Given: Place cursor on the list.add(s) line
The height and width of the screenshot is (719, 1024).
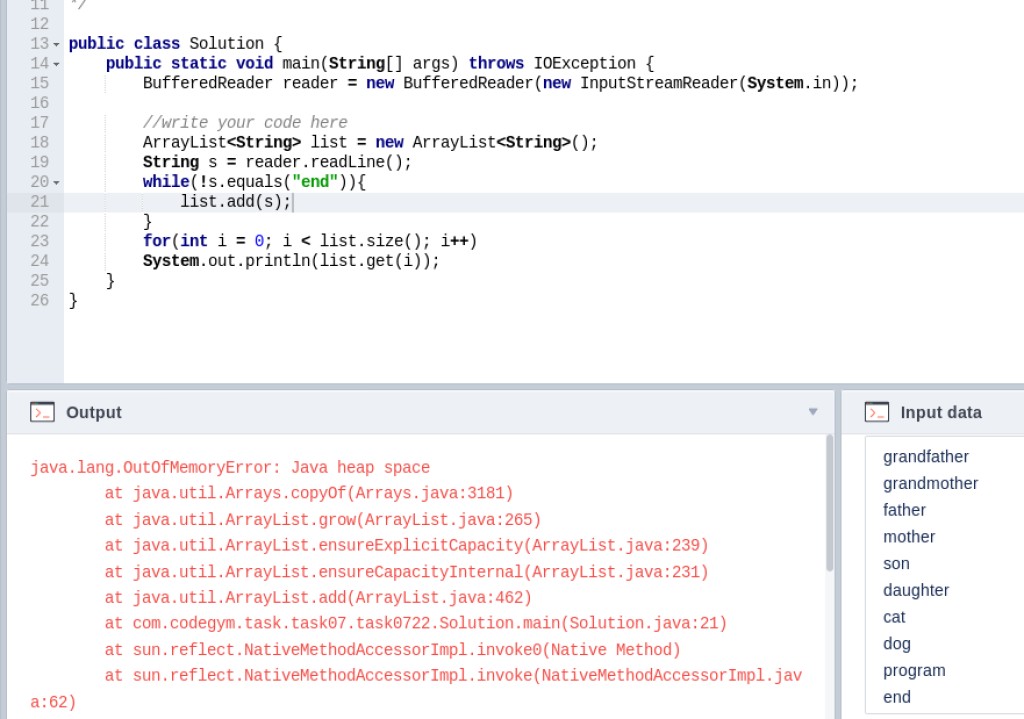Looking at the screenshot, I should pyautogui.click(x=235, y=201).
